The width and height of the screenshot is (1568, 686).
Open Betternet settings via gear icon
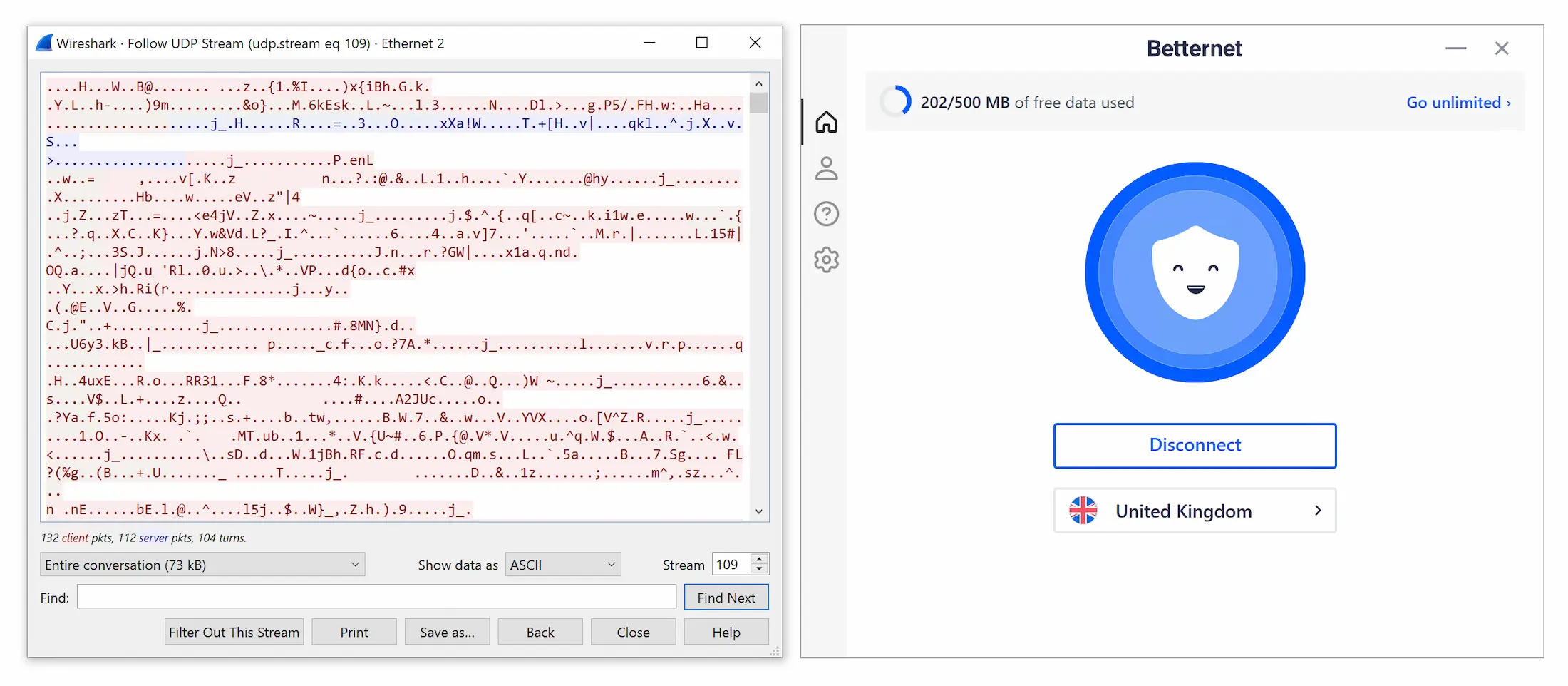click(826, 260)
